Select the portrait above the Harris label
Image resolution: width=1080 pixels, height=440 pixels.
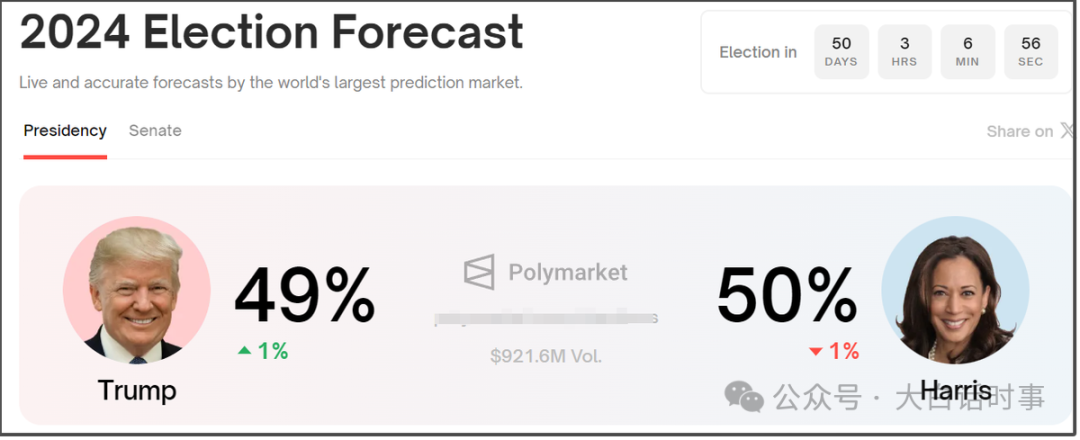955,290
